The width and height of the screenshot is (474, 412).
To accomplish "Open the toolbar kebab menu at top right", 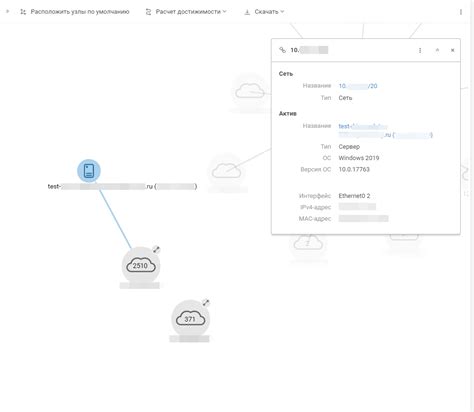I will [x=461, y=12].
